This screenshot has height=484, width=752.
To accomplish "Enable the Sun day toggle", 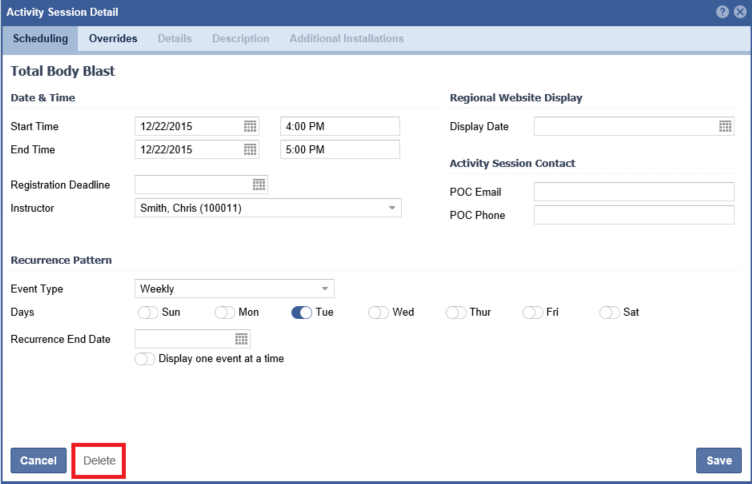I will pos(147,312).
